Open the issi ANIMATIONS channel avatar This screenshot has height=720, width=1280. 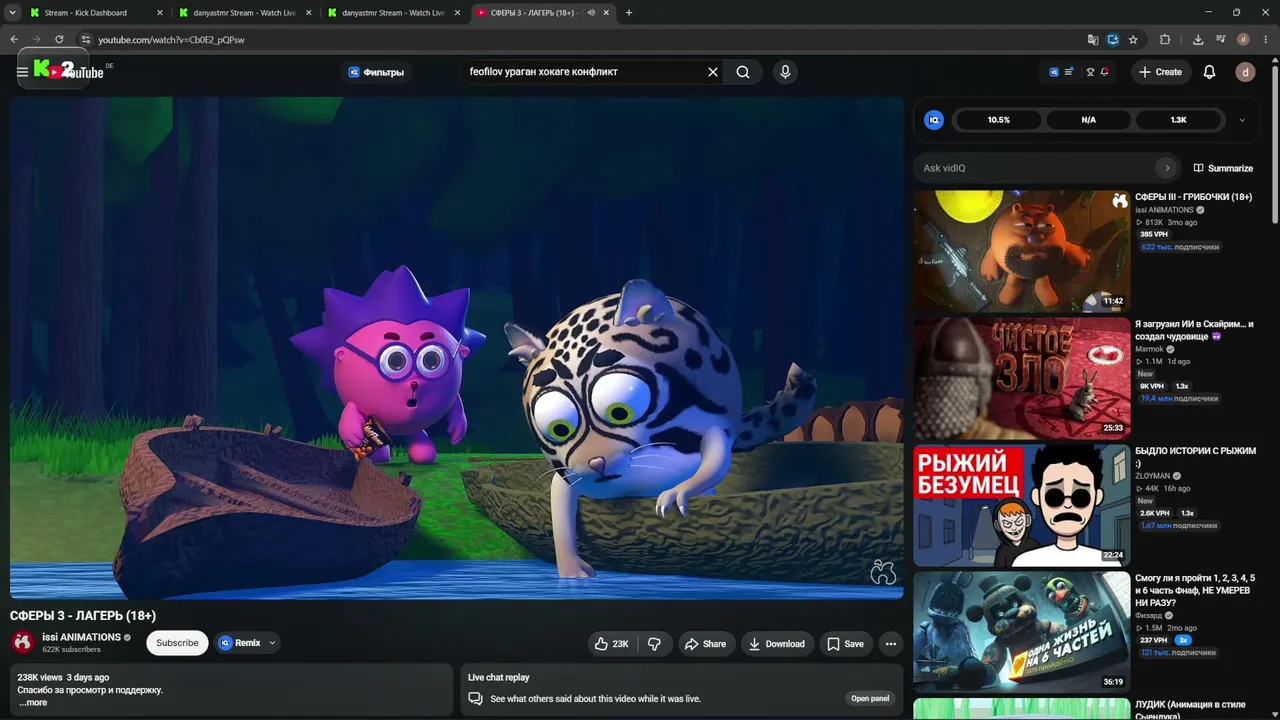(x=23, y=642)
